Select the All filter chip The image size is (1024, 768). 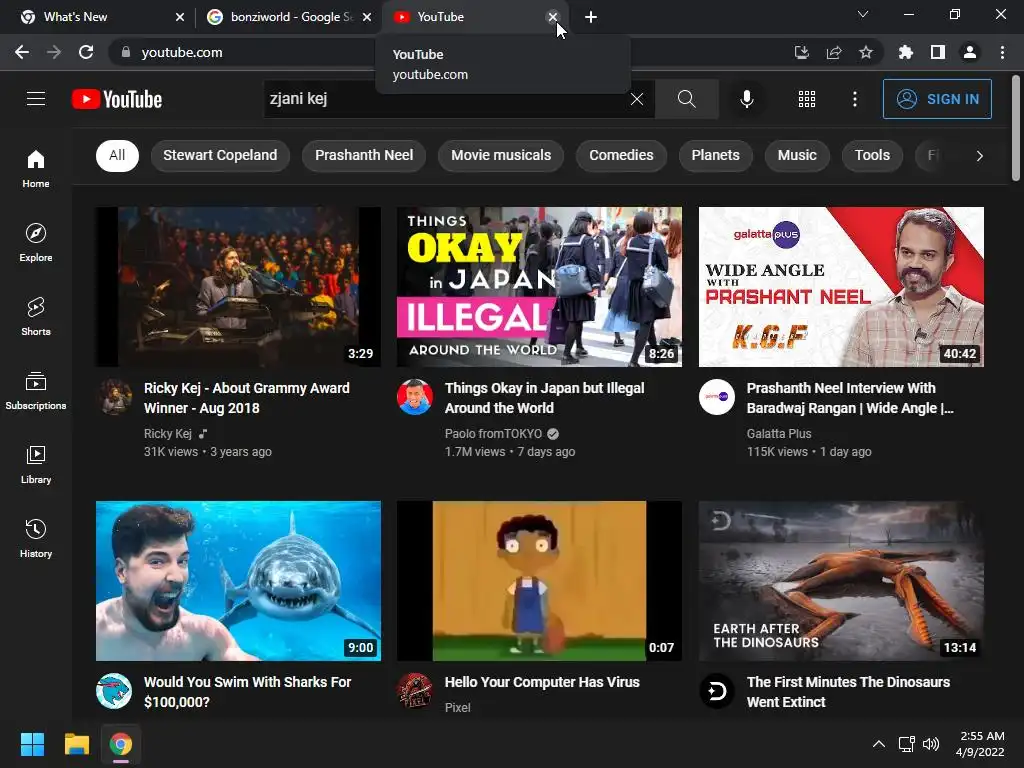click(x=117, y=155)
